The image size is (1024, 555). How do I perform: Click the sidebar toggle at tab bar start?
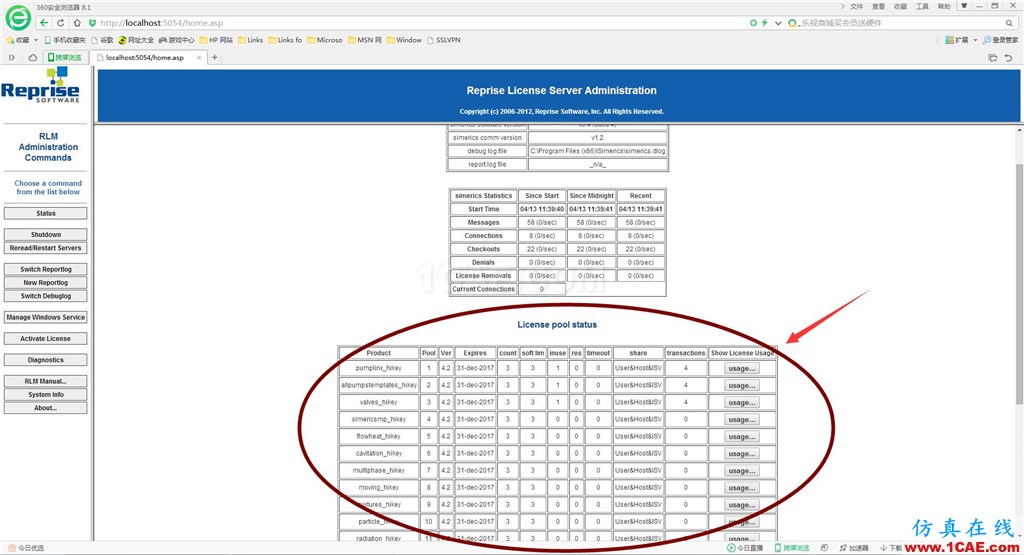(x=12, y=57)
